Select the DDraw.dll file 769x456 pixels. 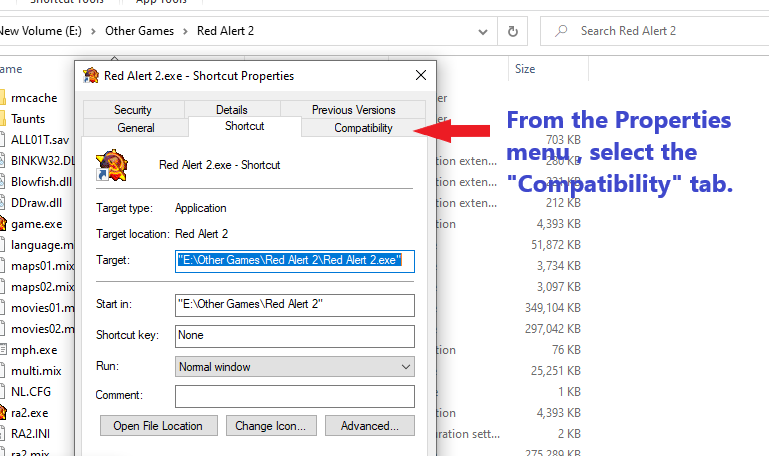[x=36, y=203]
